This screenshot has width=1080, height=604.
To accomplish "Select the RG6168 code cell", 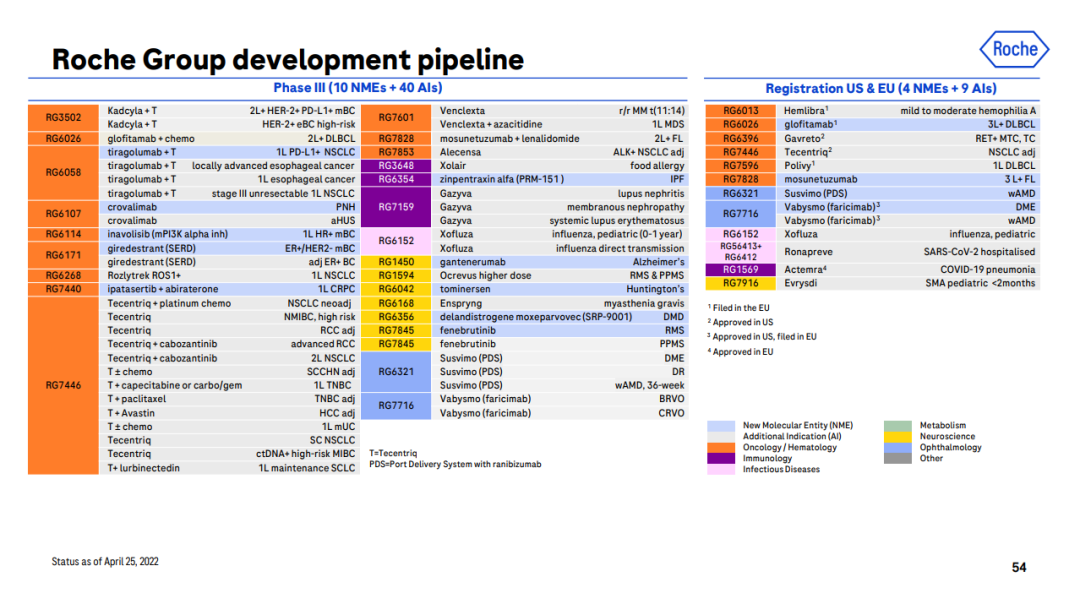I will point(396,304).
